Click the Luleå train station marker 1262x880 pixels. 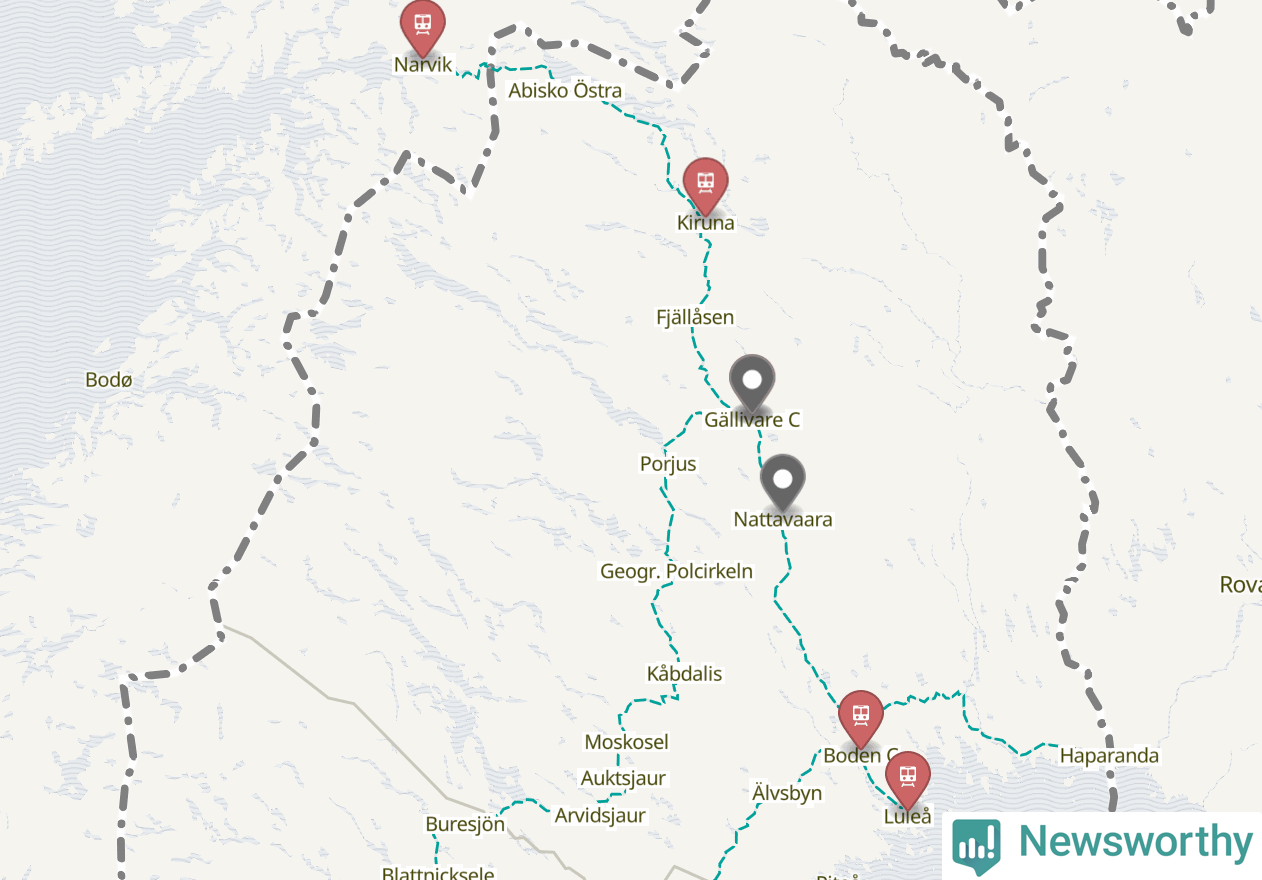tap(907, 777)
